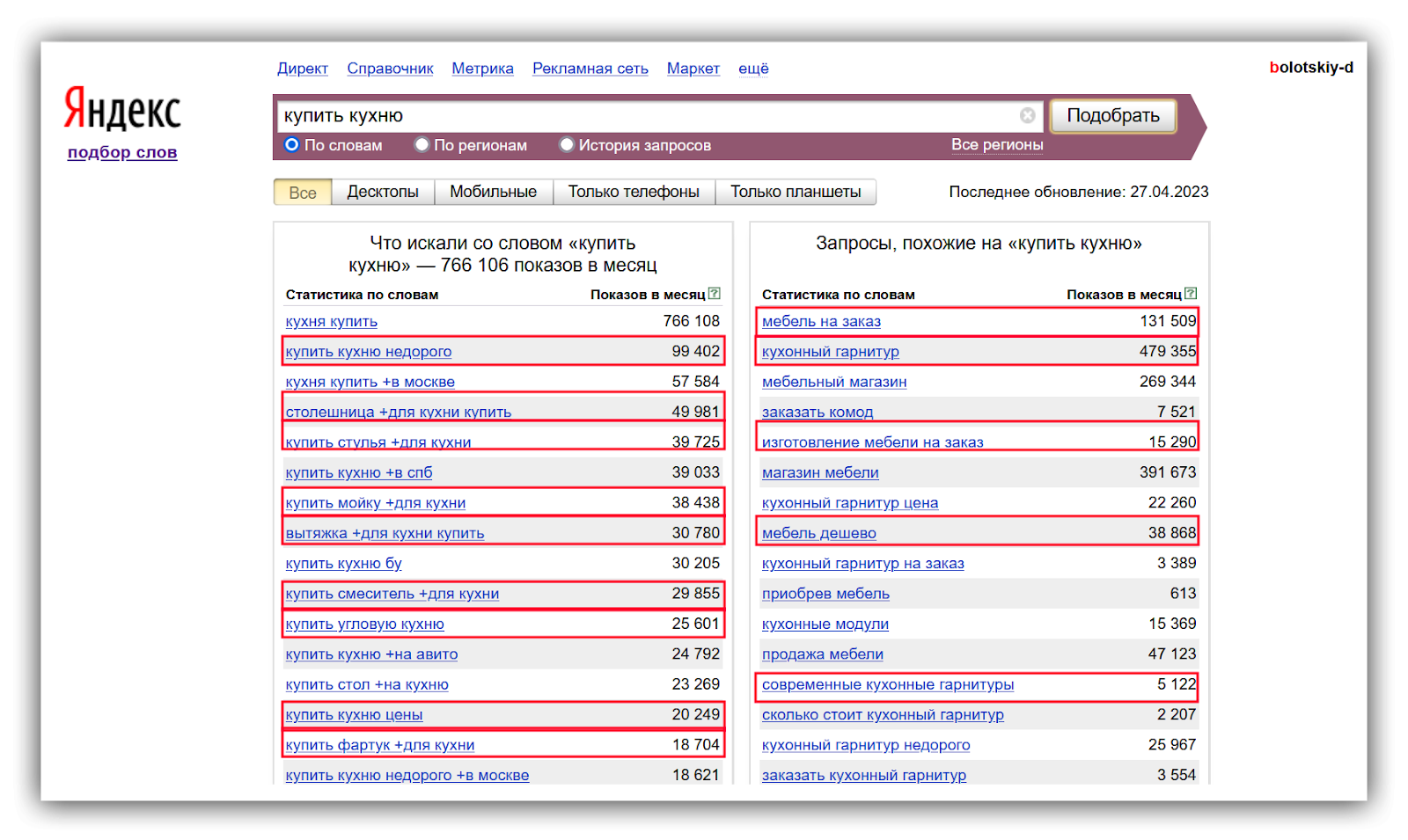Open the 'Директ' top link

coord(303,69)
